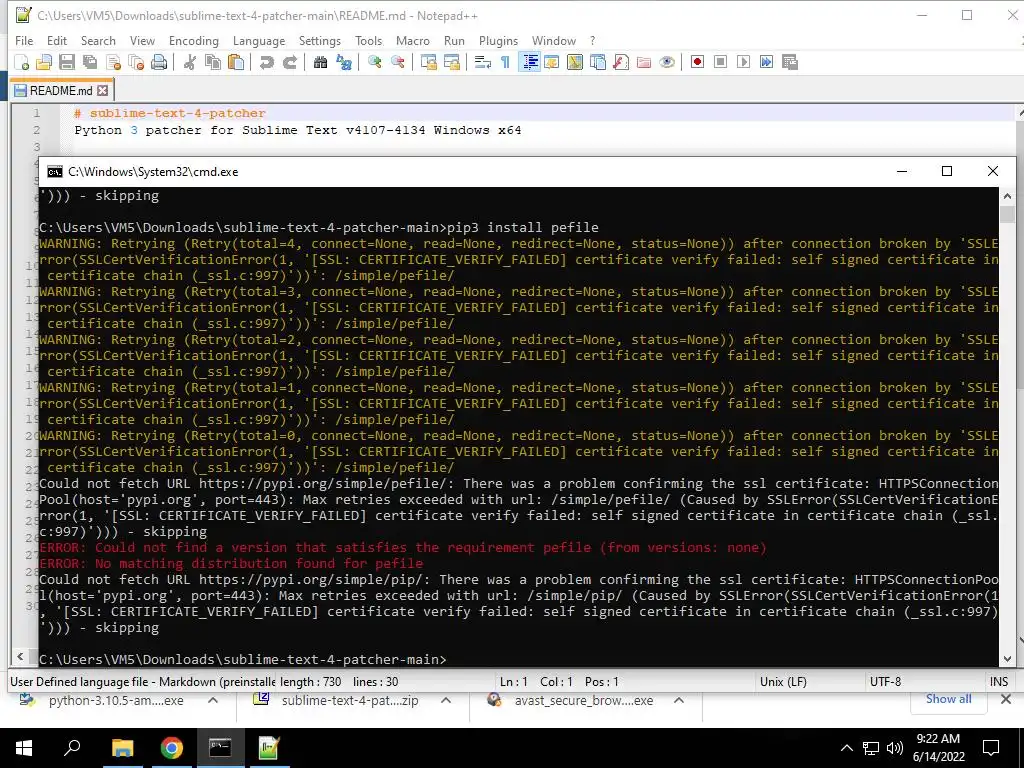
Task: Click the cmd window scroll down arrow
Action: [1007, 658]
